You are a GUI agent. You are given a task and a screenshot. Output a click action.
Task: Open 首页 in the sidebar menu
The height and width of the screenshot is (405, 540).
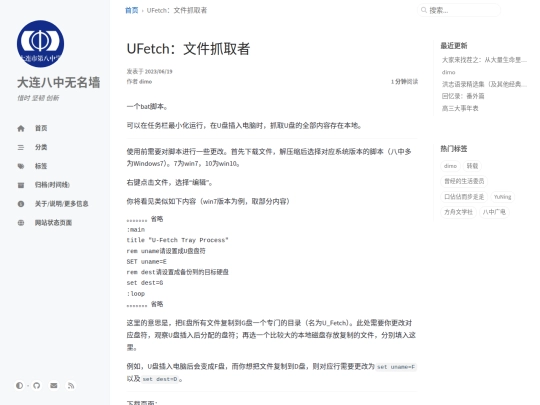41,128
